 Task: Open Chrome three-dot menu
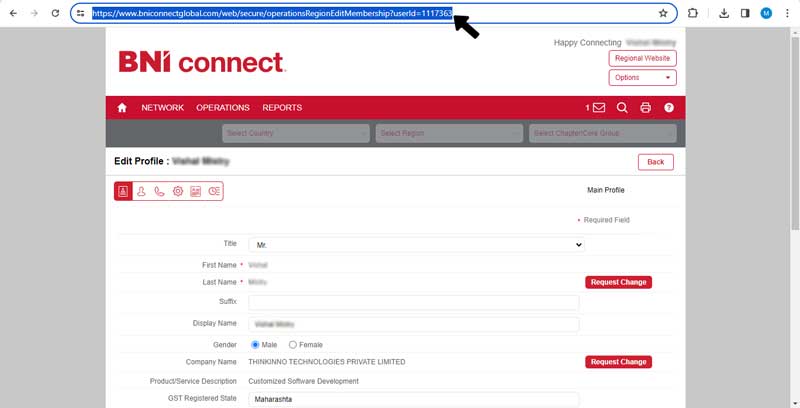[787, 13]
